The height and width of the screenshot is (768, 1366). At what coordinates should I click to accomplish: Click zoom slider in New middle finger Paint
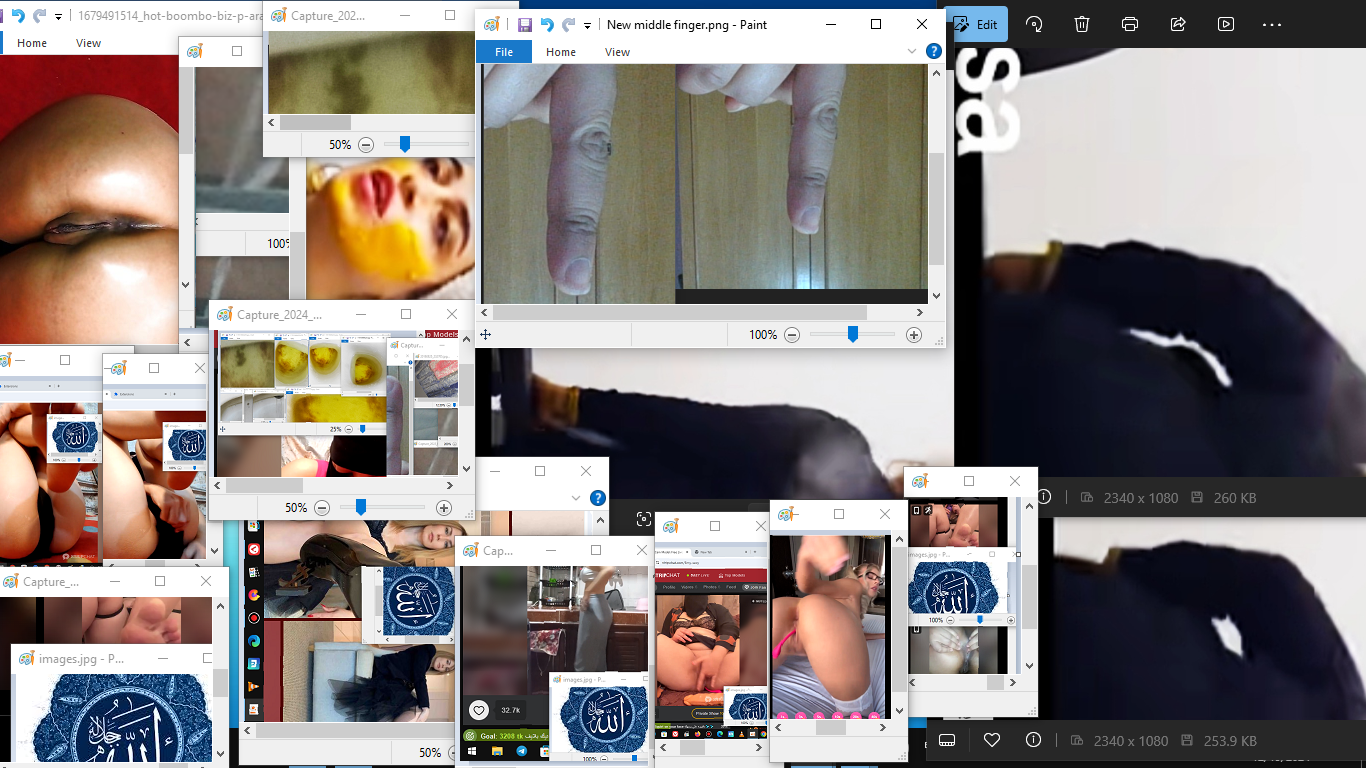click(x=853, y=335)
